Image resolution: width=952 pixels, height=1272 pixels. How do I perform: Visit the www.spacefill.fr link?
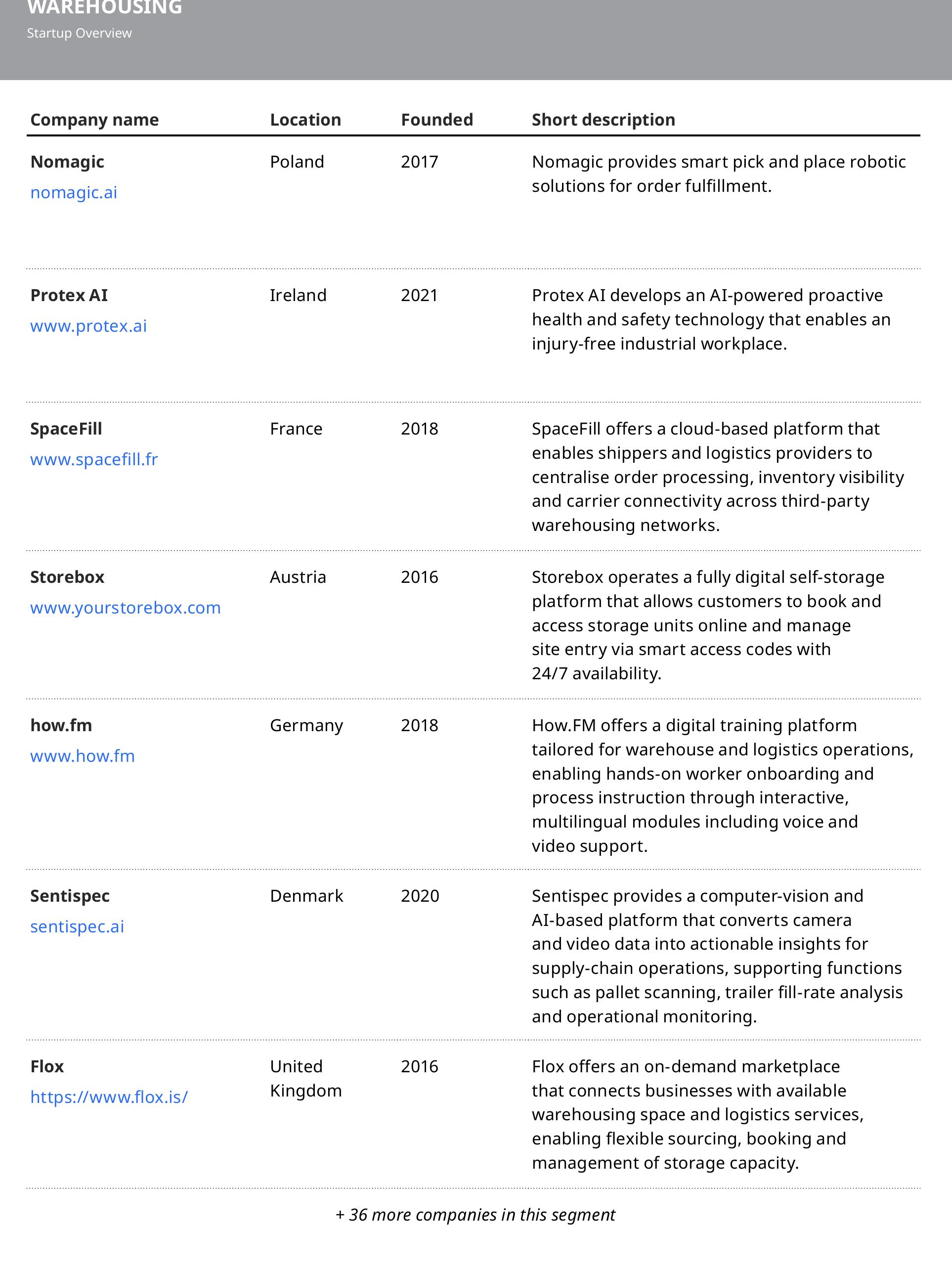coord(94,459)
